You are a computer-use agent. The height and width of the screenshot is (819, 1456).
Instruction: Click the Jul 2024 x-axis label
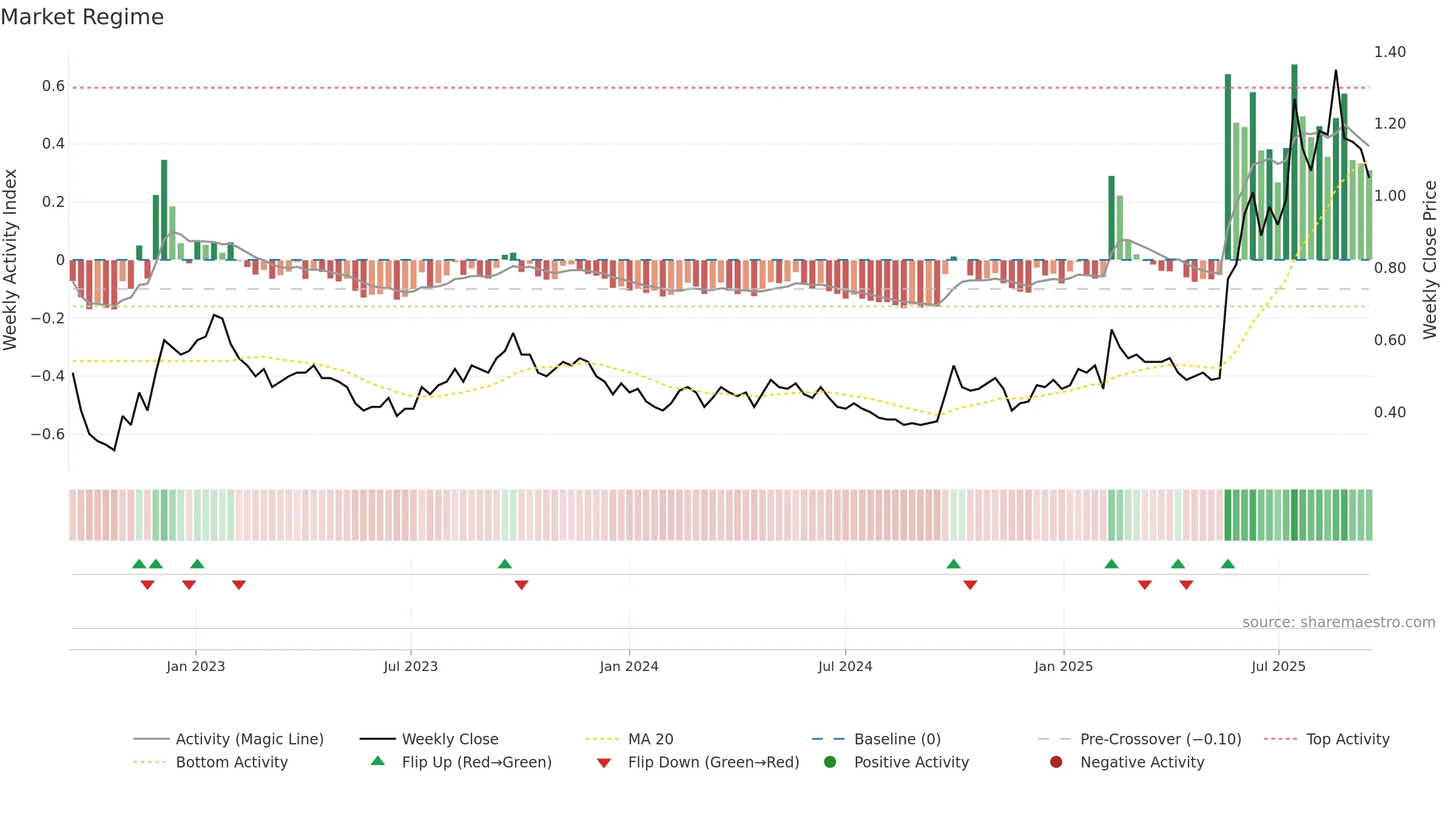point(845,667)
